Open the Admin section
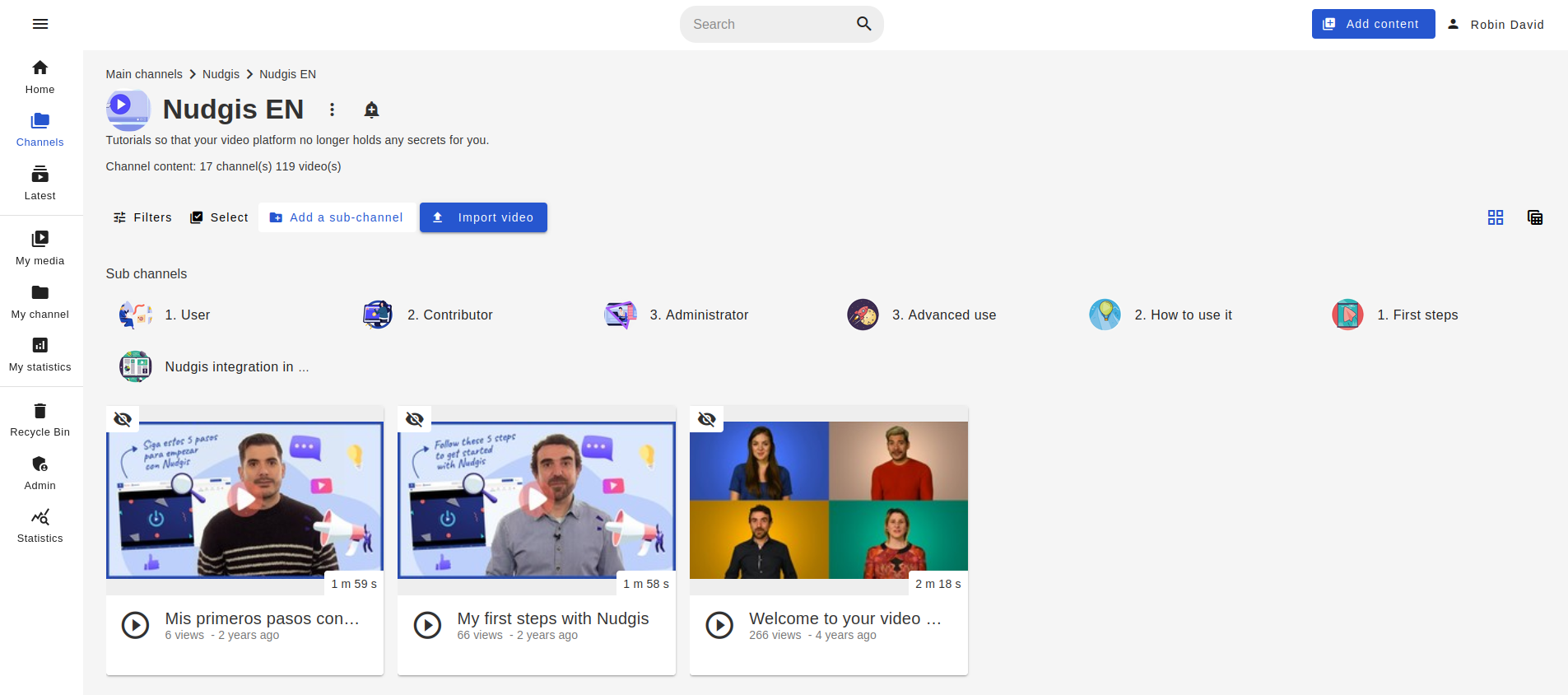This screenshot has height=695, width=1568. 40,473
